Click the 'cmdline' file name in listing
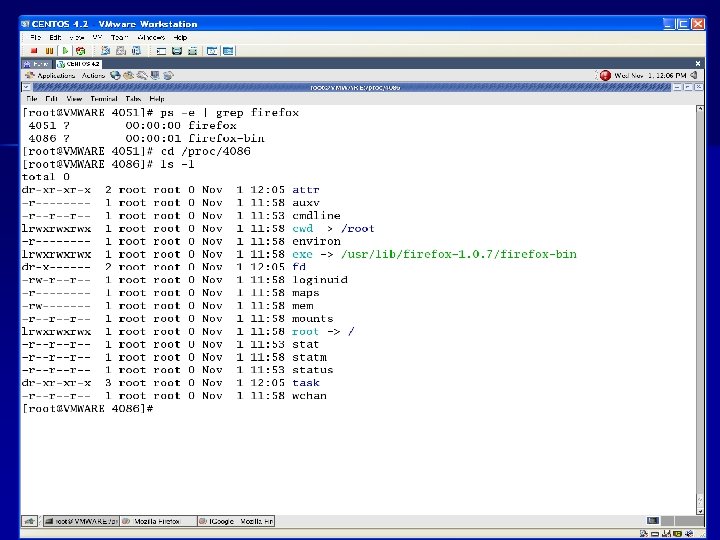Screen dimensions: 720x540 coord(316,215)
